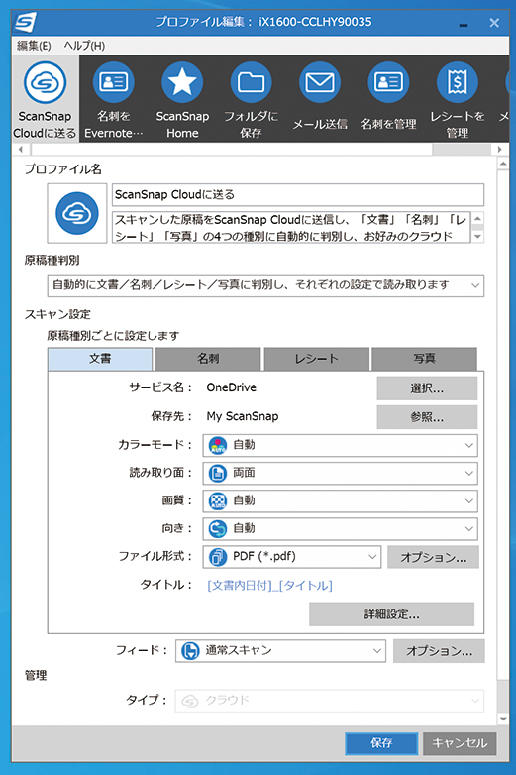This screenshot has width=516, height=775.
Task: Click the main panel scroll up arrow
Action: coord(503,164)
